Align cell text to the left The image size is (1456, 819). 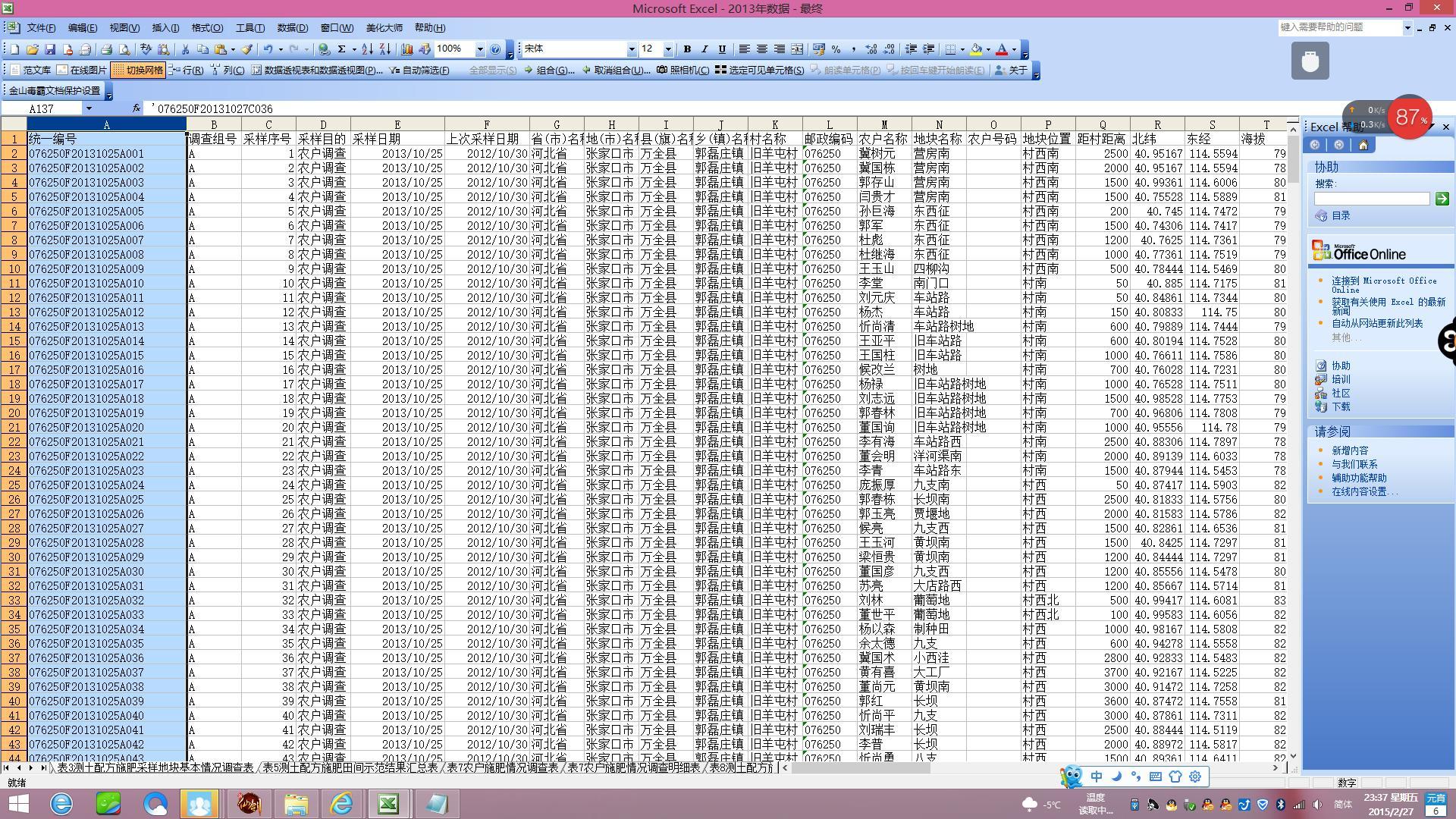tap(744, 49)
